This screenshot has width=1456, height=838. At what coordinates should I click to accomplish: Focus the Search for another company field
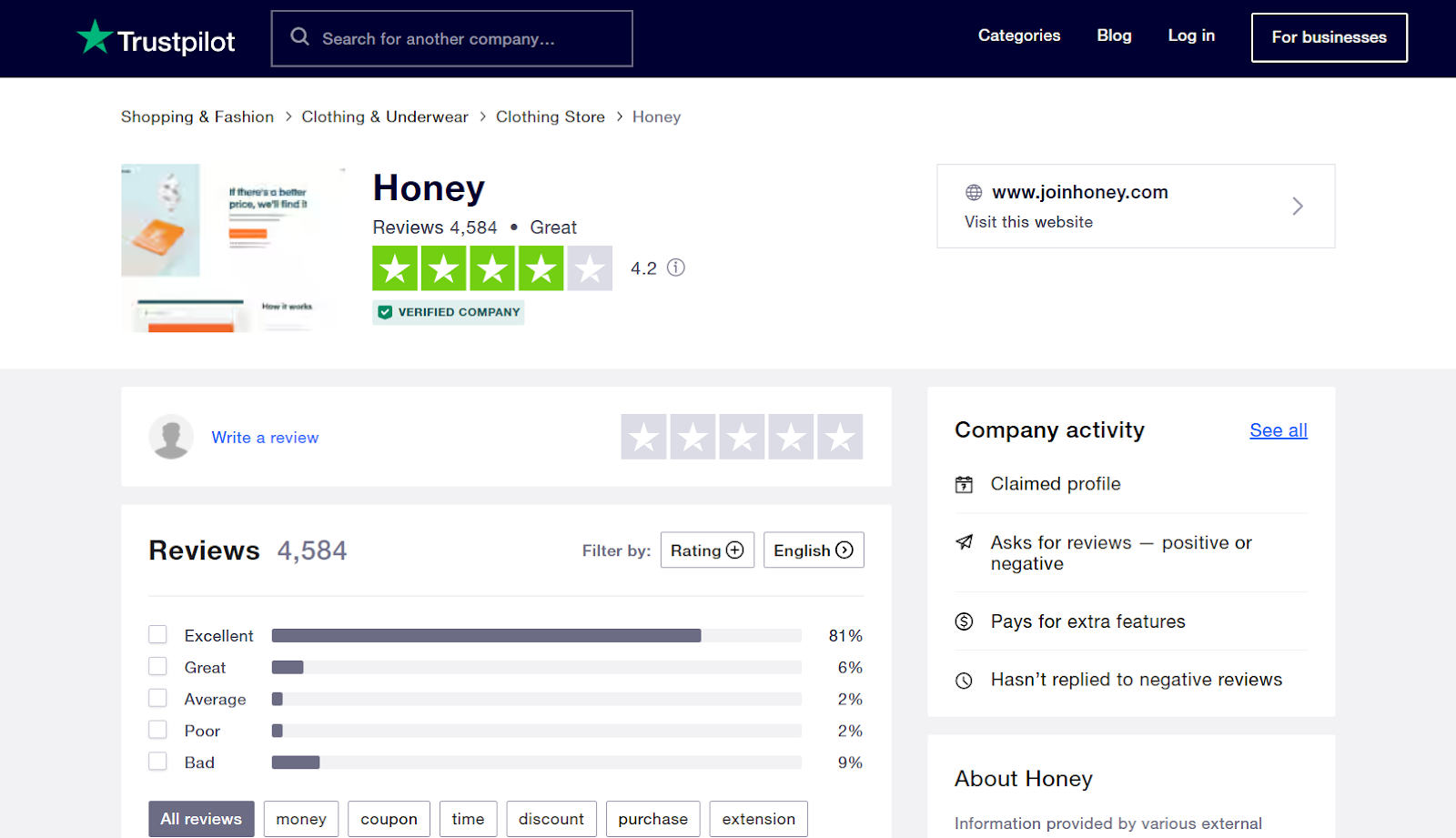[452, 38]
